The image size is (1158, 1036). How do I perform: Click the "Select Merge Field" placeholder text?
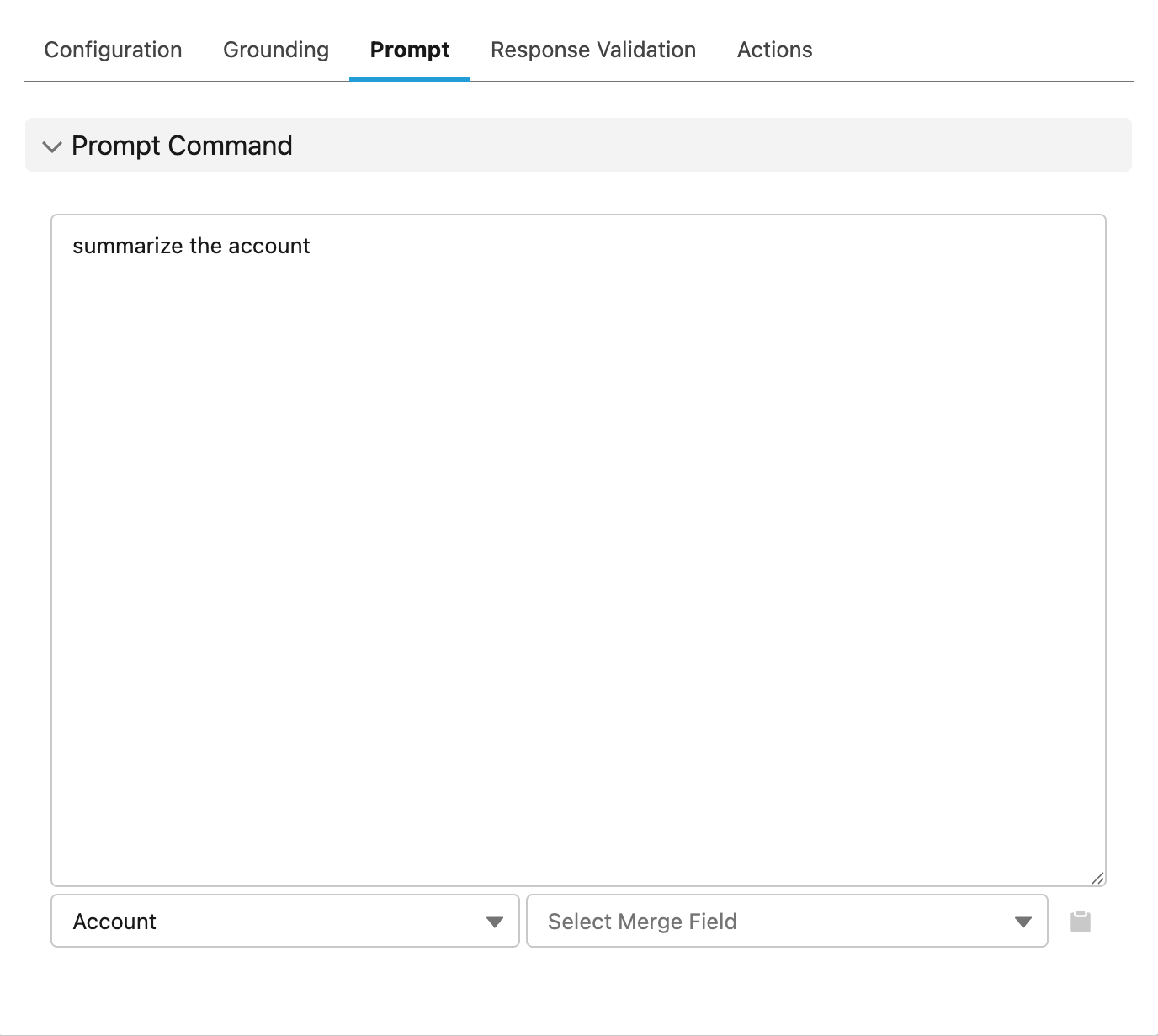click(642, 922)
